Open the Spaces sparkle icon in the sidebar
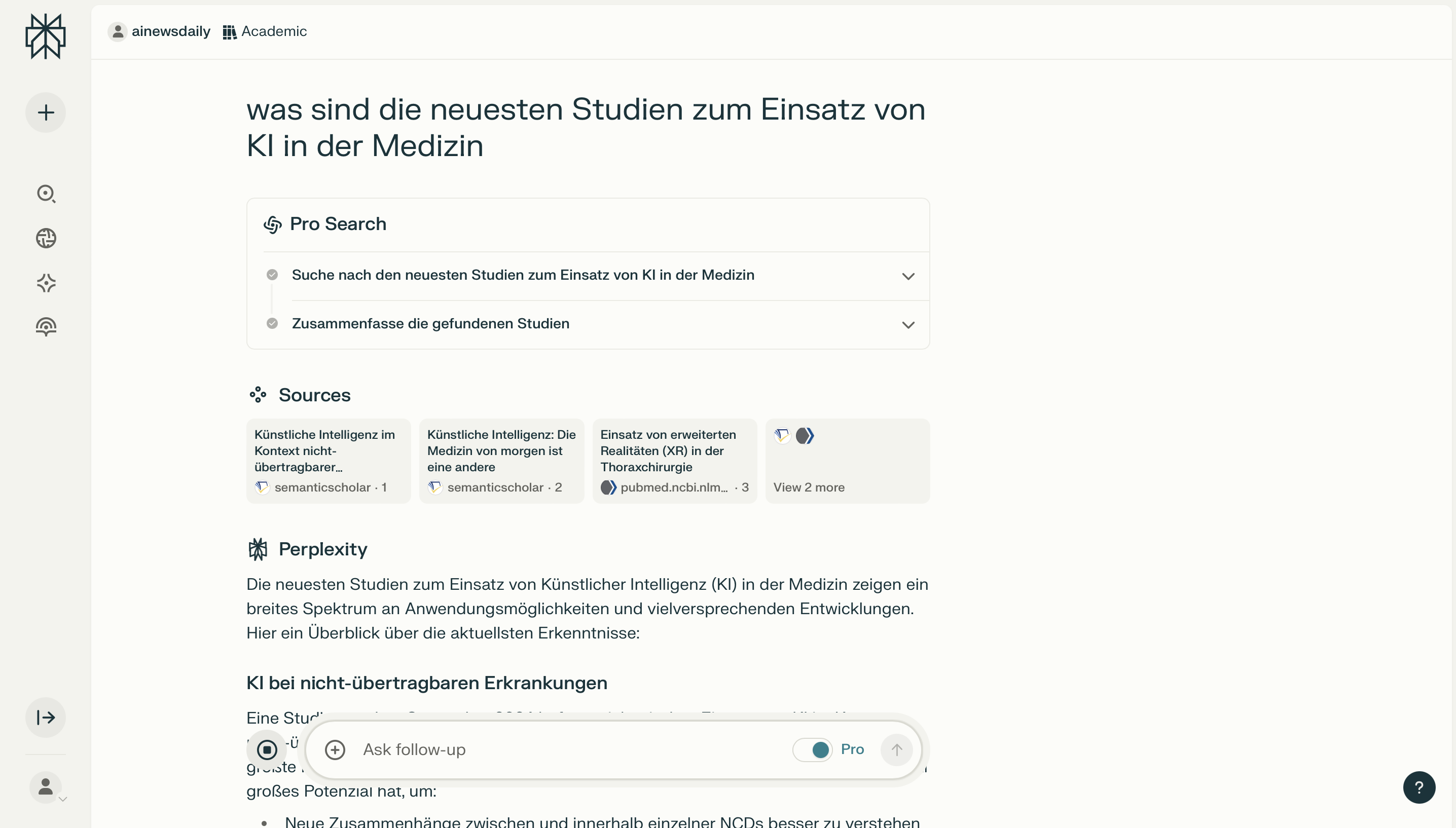 (x=46, y=283)
